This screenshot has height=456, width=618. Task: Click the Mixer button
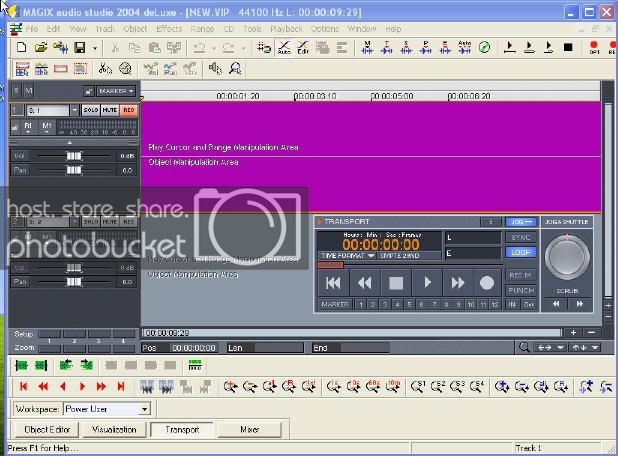[249, 429]
